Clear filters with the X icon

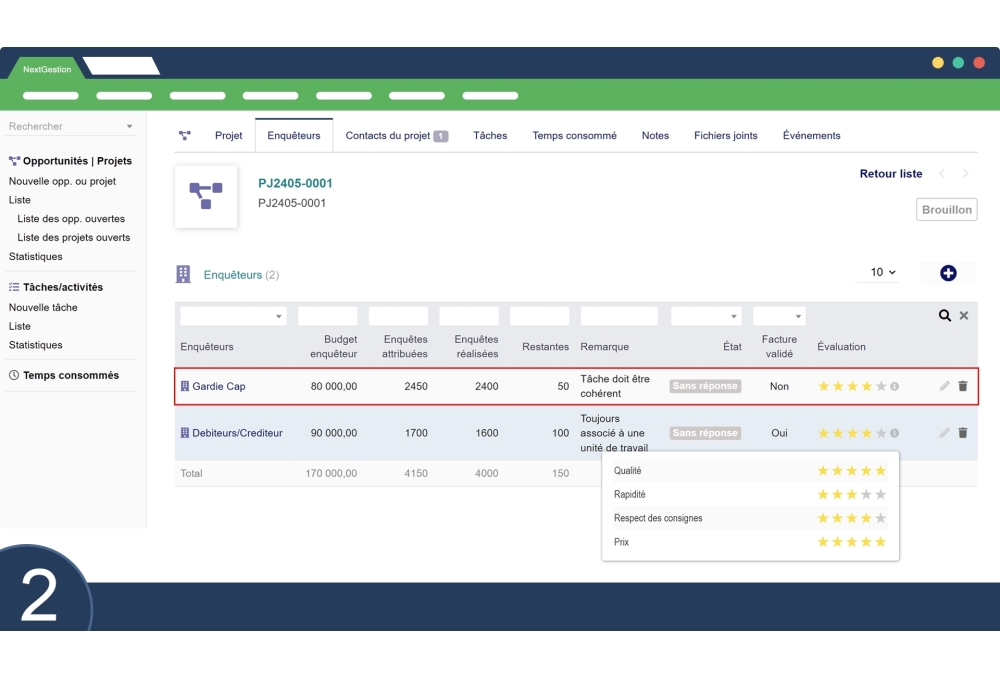(964, 316)
